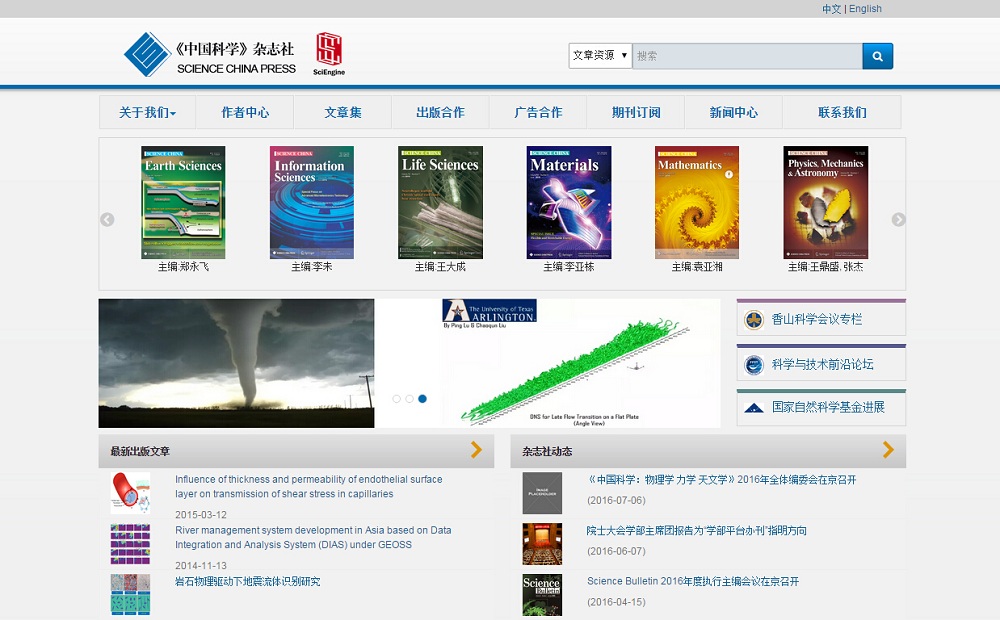Click editor name 主编:李未
Viewport: 1000px width, 620px height.
(x=312, y=267)
